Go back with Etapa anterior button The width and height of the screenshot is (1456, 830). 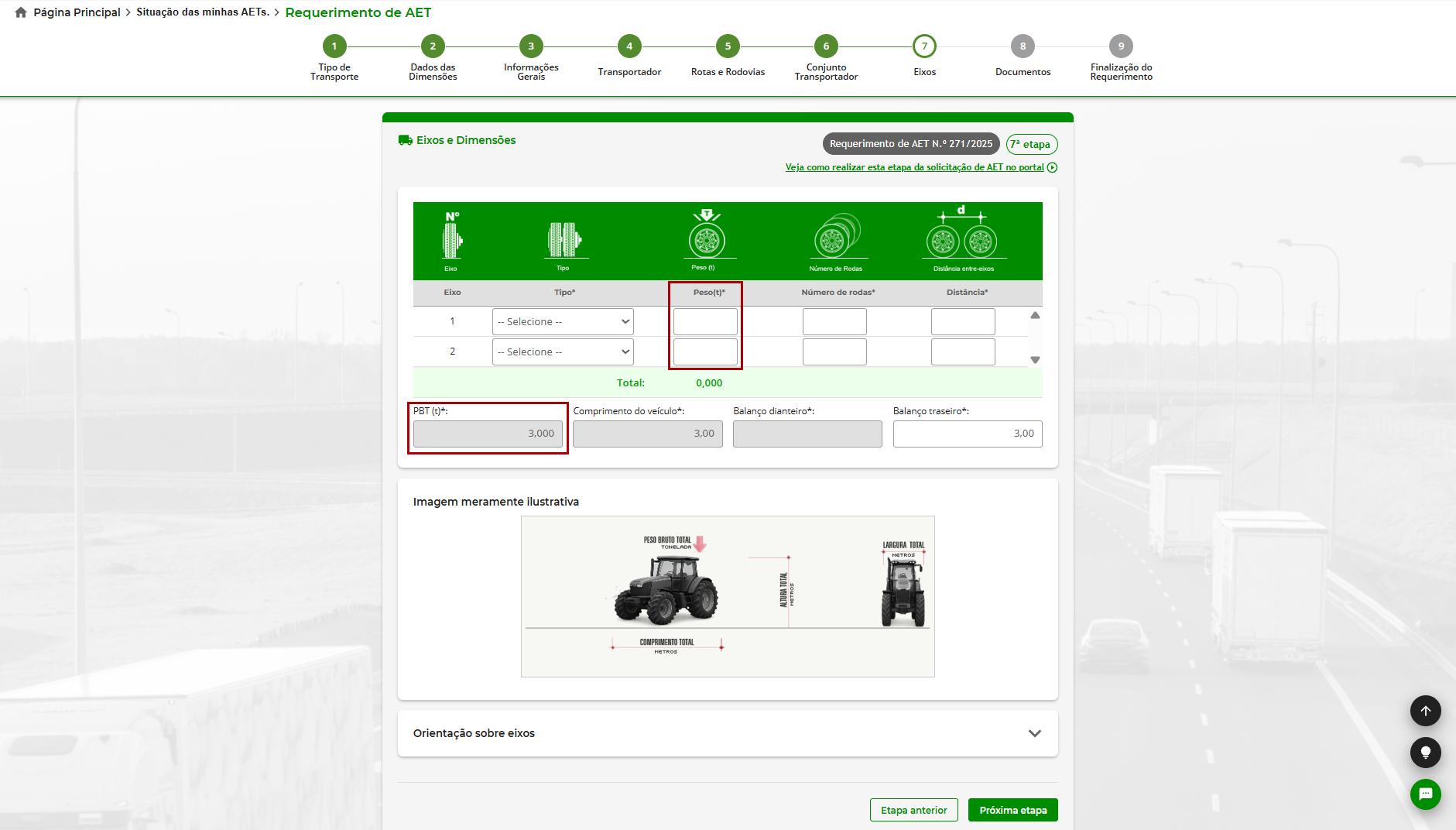tap(913, 810)
